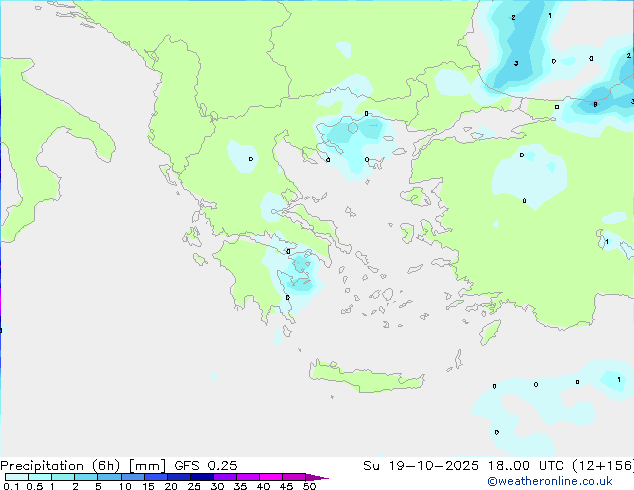Image resolution: width=634 pixels, height=490 pixels.
Task: Click the '20' legend scale label
Action: (171, 486)
